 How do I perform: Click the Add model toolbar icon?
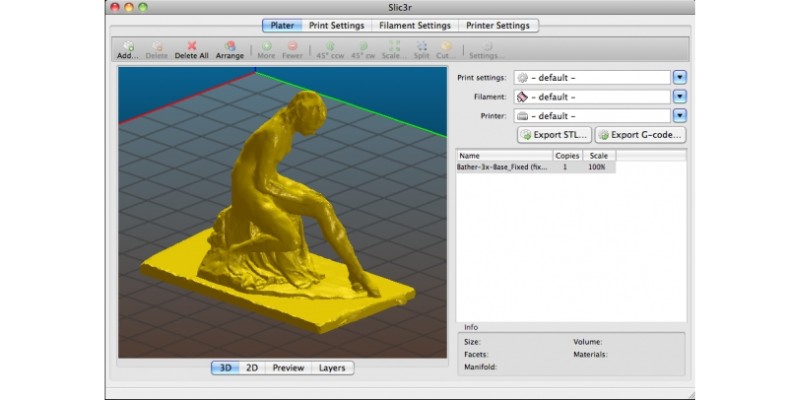tap(127, 47)
